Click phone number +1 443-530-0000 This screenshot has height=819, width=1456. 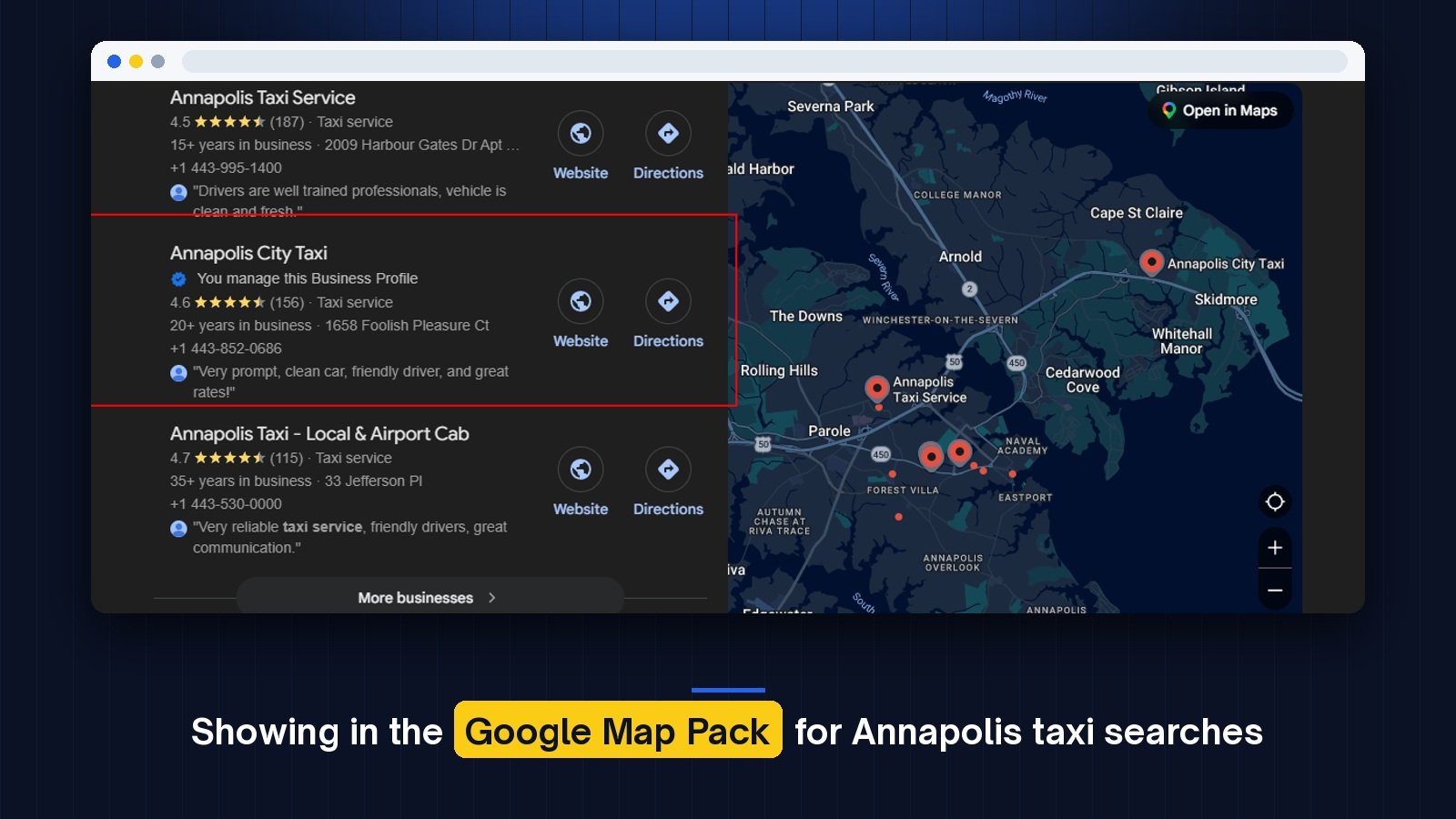(x=226, y=504)
